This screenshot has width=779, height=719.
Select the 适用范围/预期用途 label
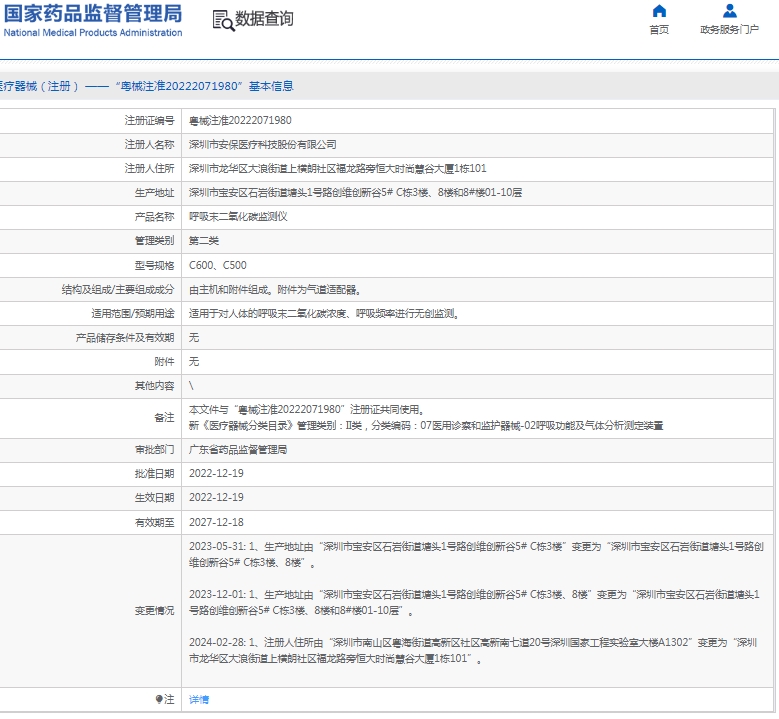pyautogui.click(x=133, y=314)
